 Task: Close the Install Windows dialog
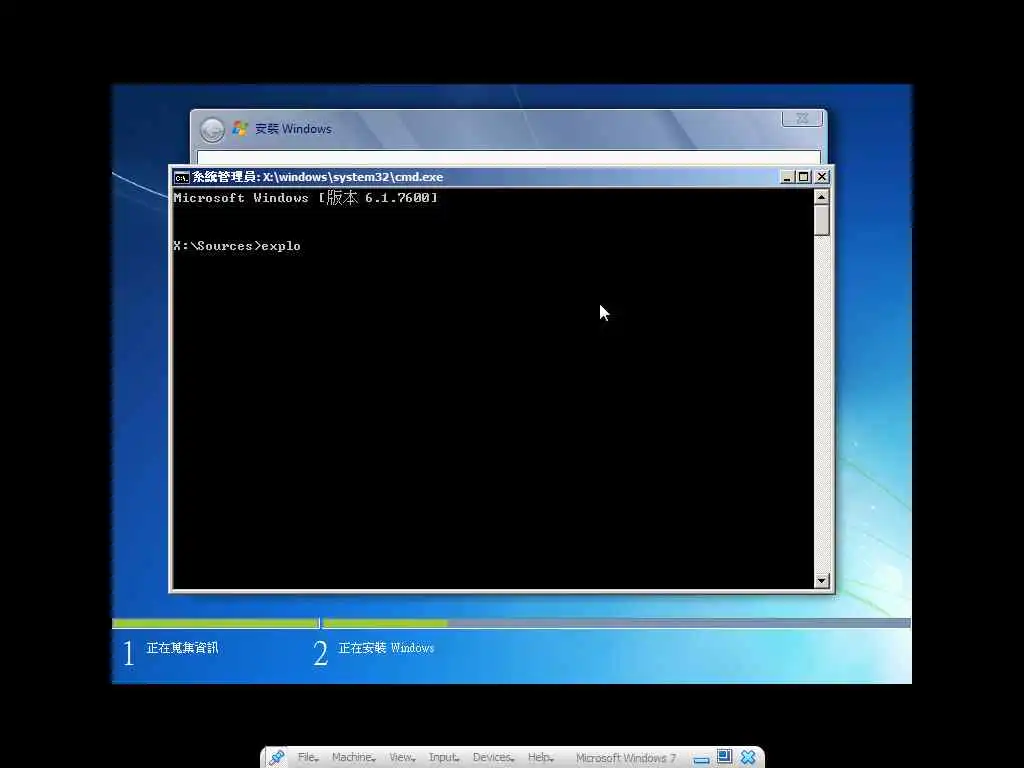tap(802, 118)
